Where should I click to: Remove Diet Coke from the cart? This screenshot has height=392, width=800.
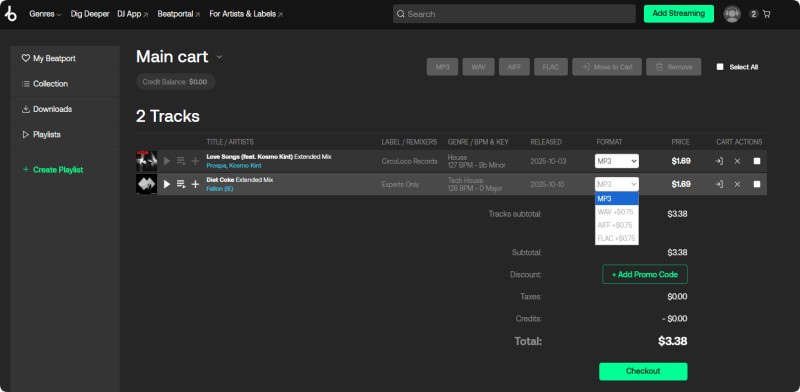737,184
